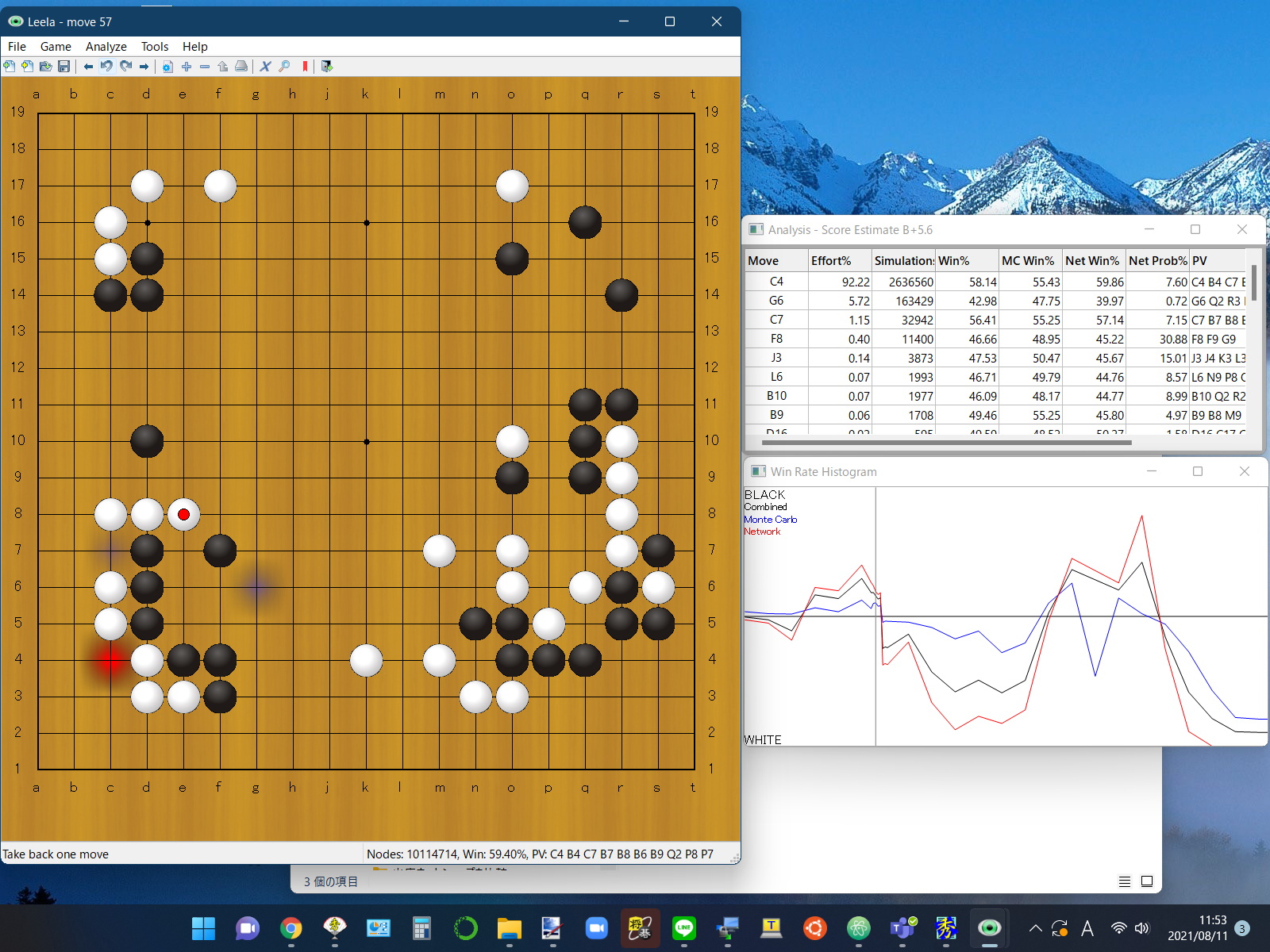Open the Tools menu
The height and width of the screenshot is (952, 1270).
[x=155, y=47]
